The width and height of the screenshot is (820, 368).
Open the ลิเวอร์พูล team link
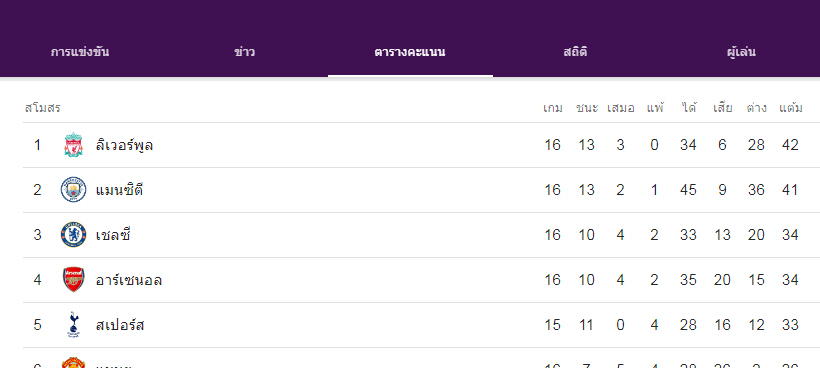pos(124,145)
